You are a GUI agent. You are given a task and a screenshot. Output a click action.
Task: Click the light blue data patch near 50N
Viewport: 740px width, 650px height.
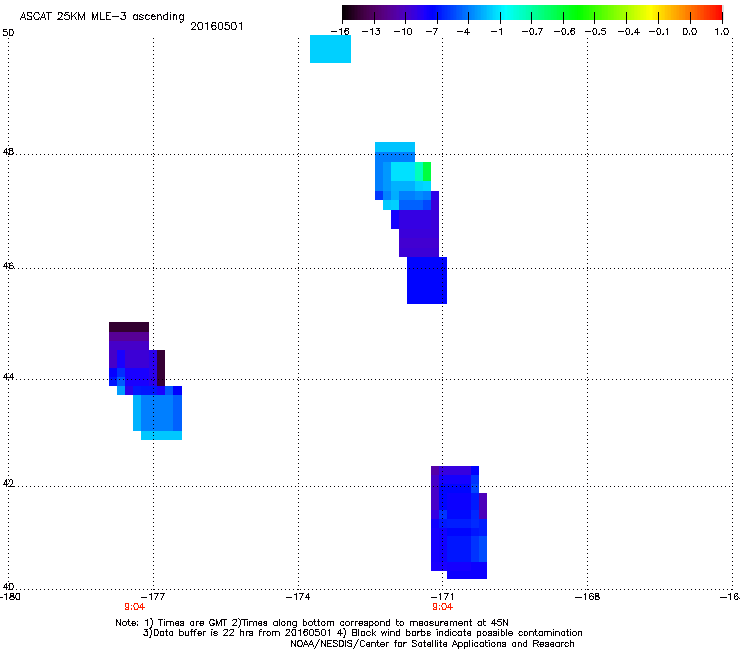(x=330, y=49)
